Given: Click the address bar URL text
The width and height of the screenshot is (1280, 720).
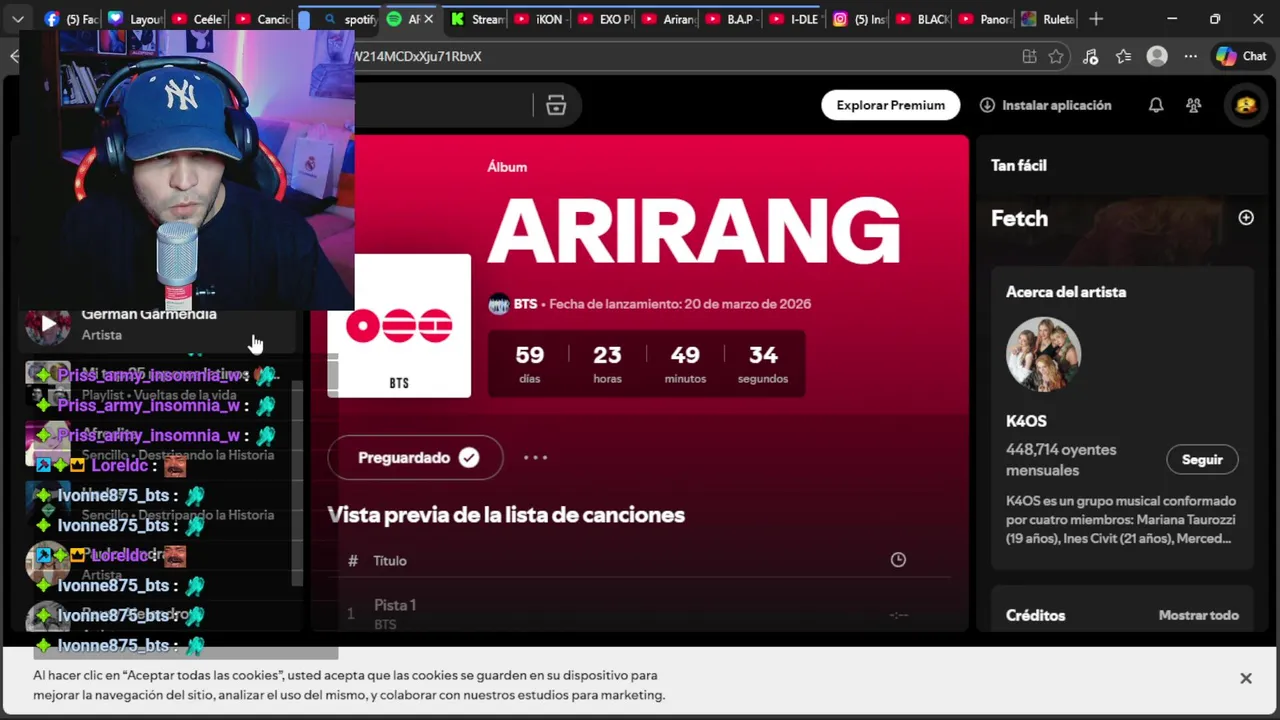Looking at the screenshot, I should pyautogui.click(x=418, y=57).
